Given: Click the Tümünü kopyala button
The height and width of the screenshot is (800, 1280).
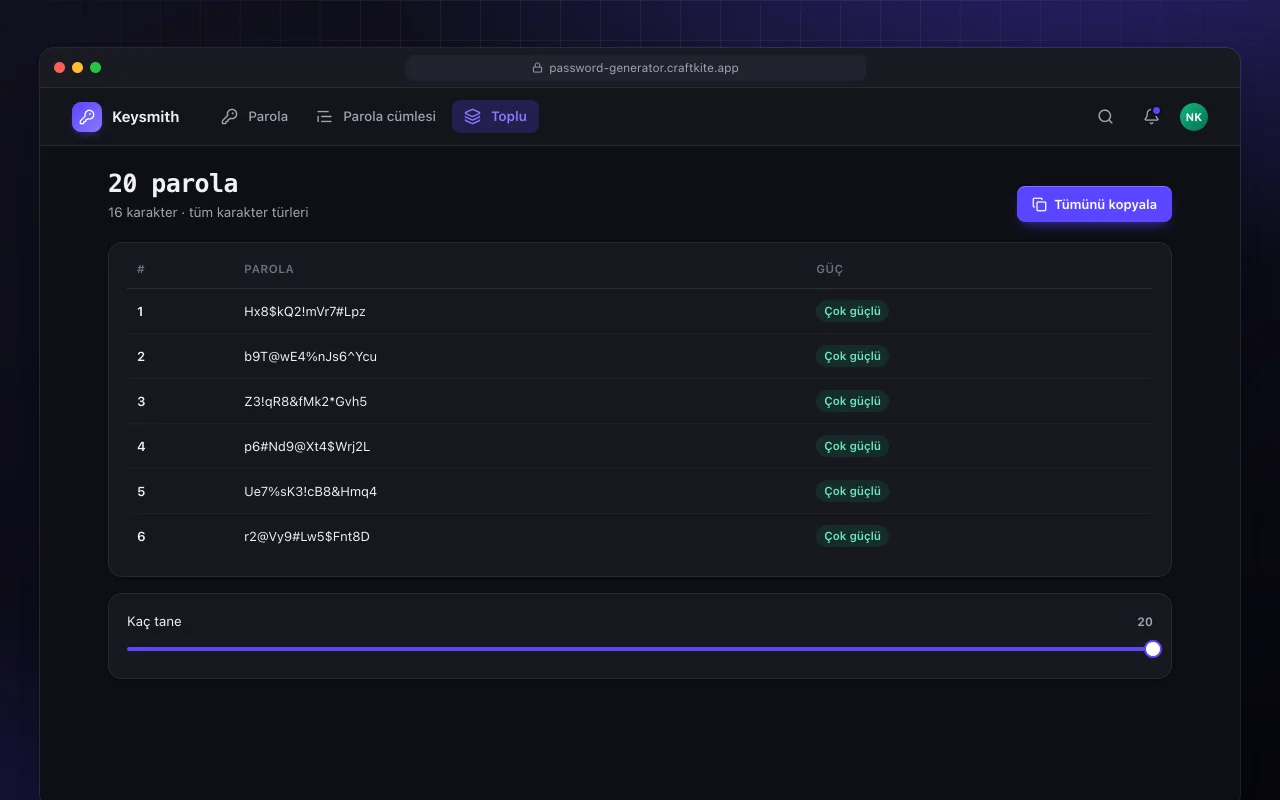Looking at the screenshot, I should click(x=1094, y=204).
